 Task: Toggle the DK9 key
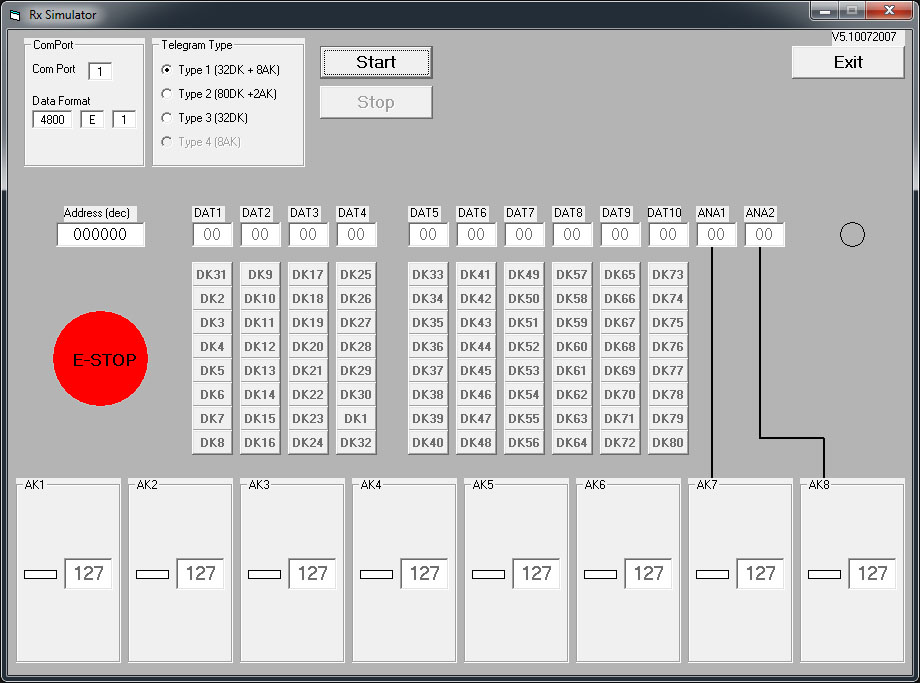[x=260, y=275]
